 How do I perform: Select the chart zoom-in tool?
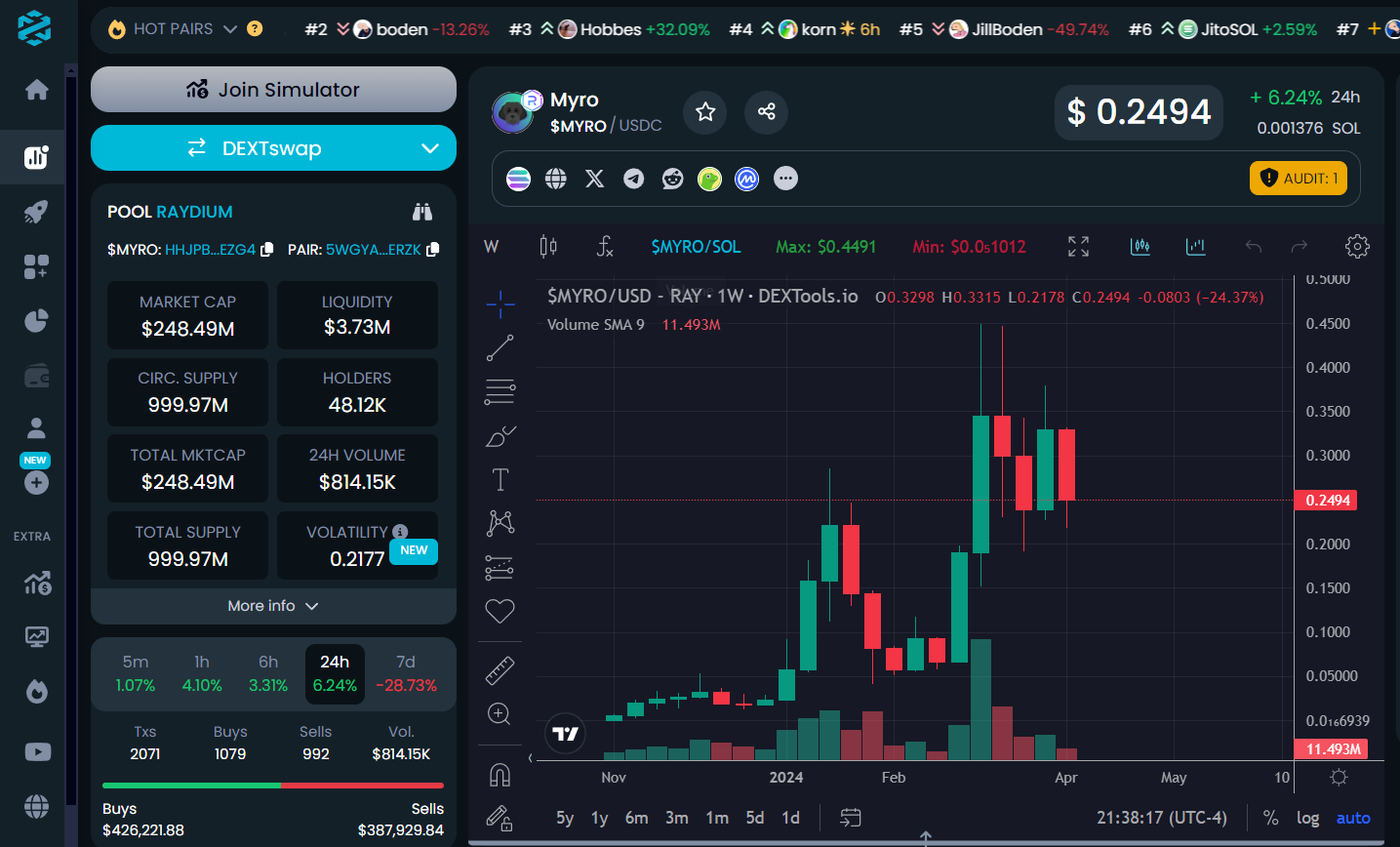pos(500,714)
